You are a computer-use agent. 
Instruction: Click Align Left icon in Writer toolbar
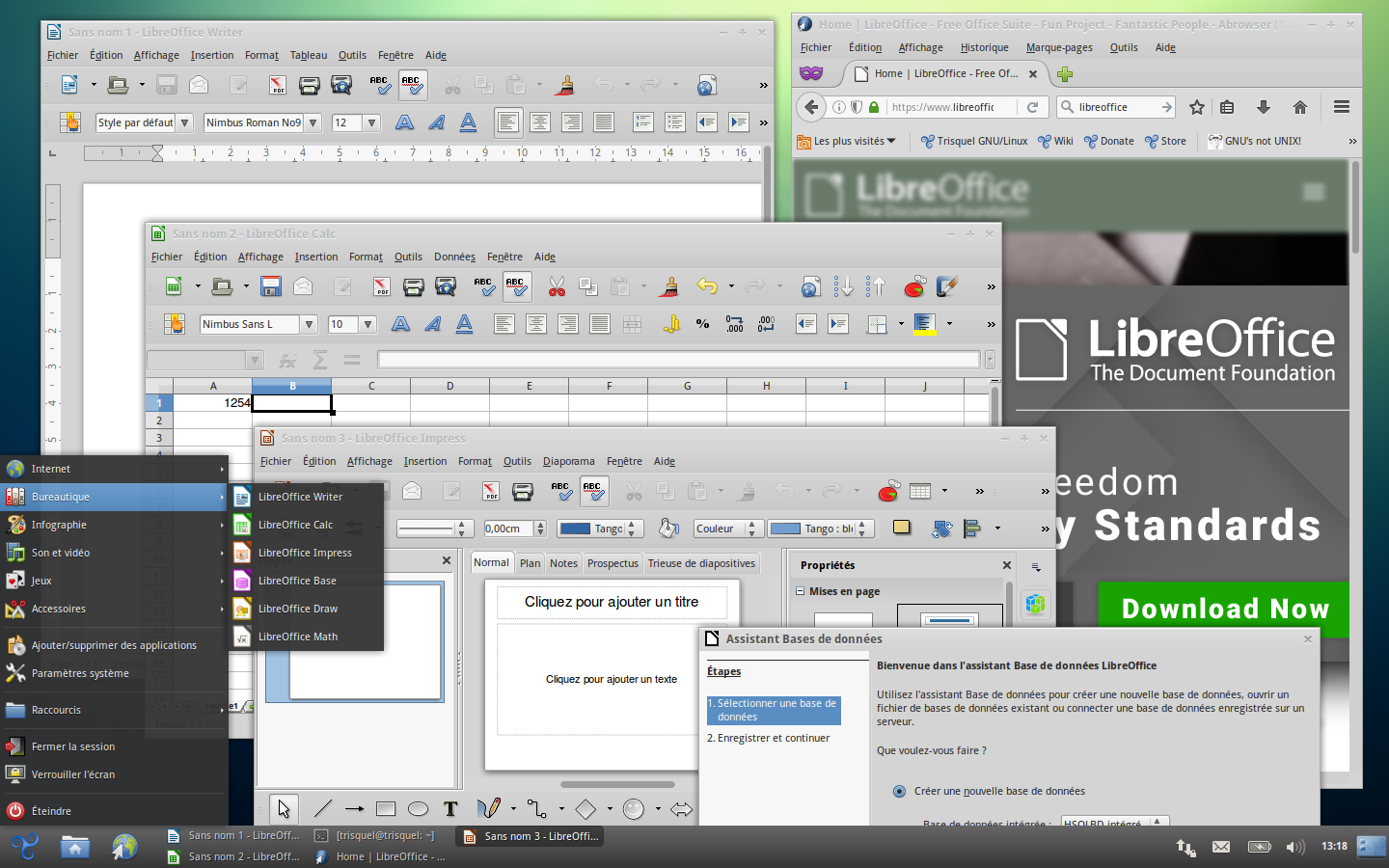508,122
